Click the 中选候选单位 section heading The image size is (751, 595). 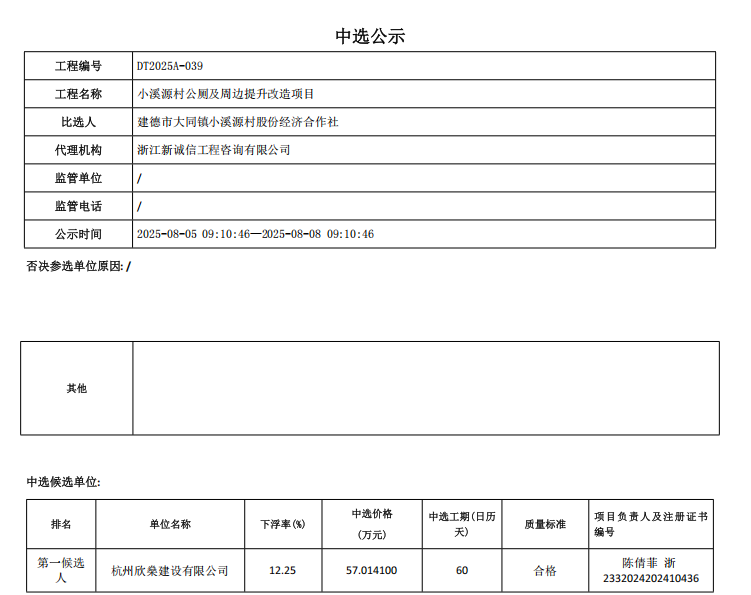pos(63,482)
